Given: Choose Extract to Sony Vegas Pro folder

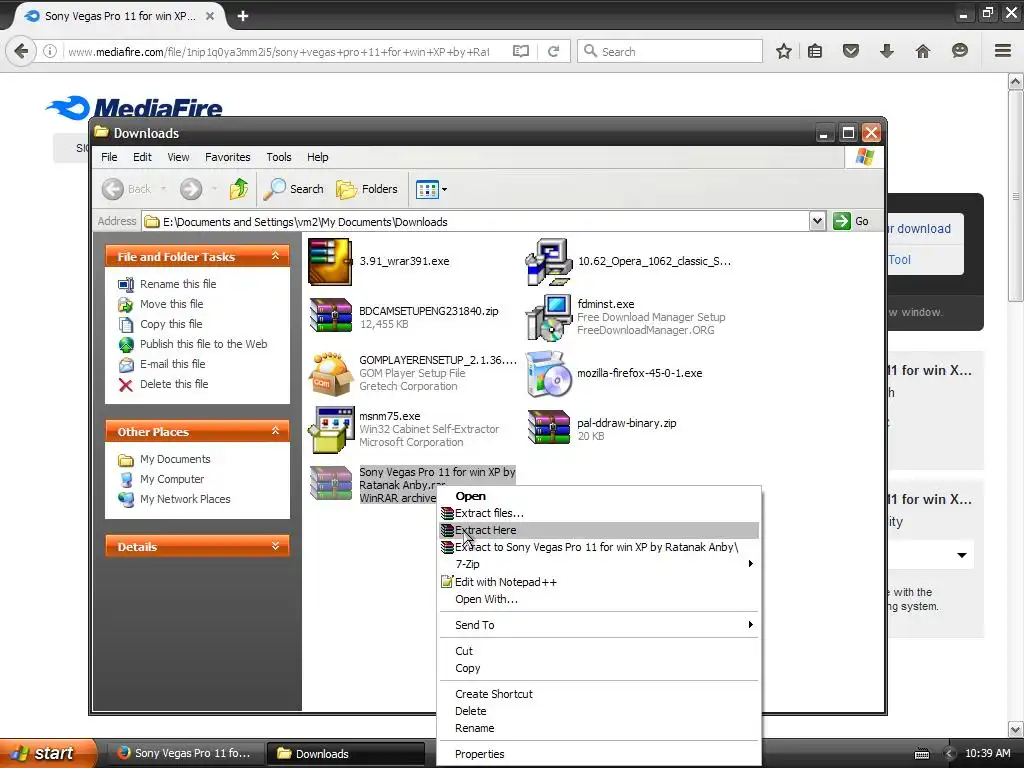Looking at the screenshot, I should pos(599,547).
